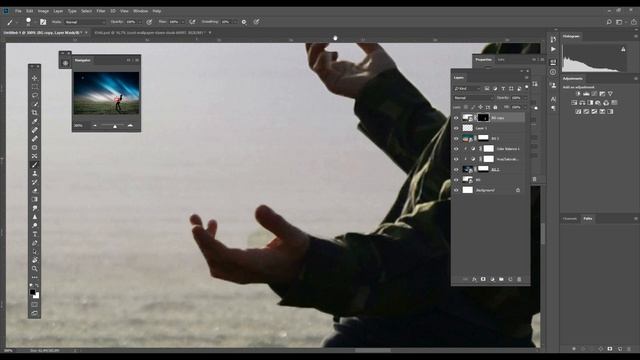Image resolution: width=640 pixels, height=360 pixels.
Task: Open brush Mode dropdown
Action: tap(84, 22)
